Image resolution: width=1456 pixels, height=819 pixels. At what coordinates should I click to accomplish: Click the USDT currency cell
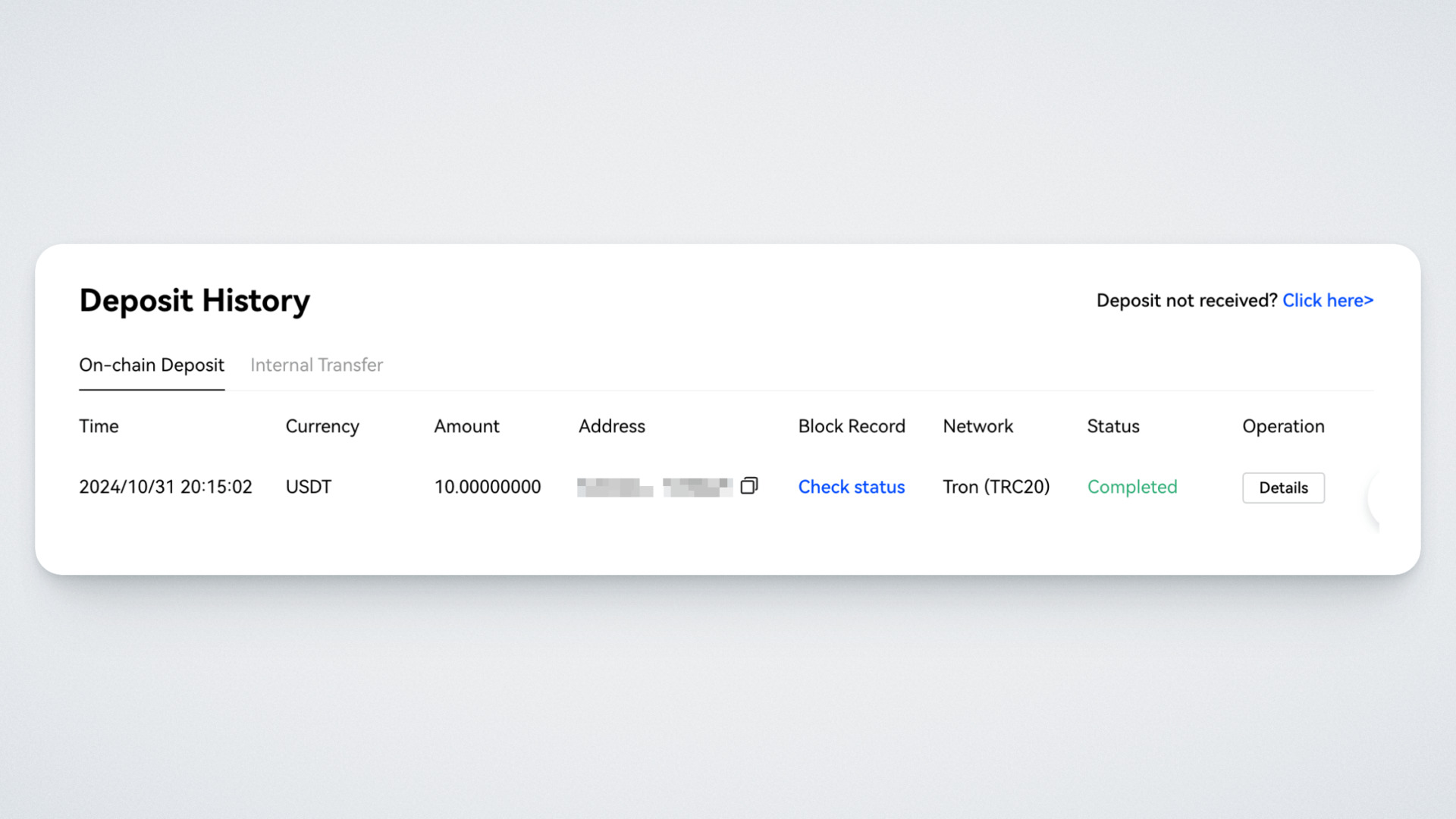308,487
